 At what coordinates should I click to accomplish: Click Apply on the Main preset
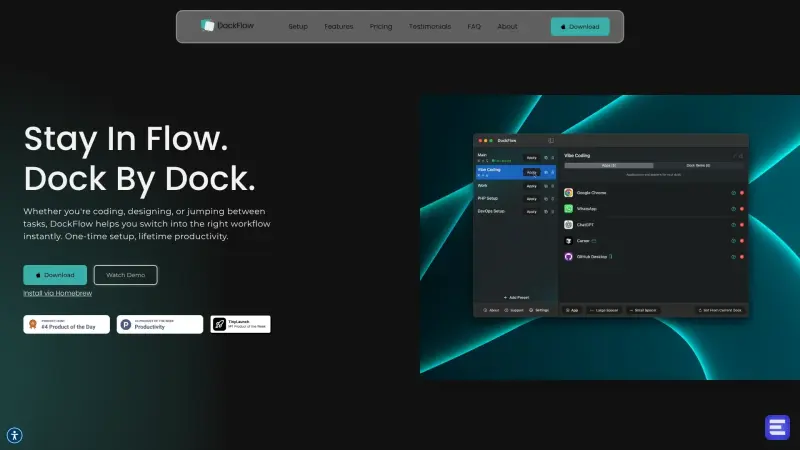[x=532, y=158]
